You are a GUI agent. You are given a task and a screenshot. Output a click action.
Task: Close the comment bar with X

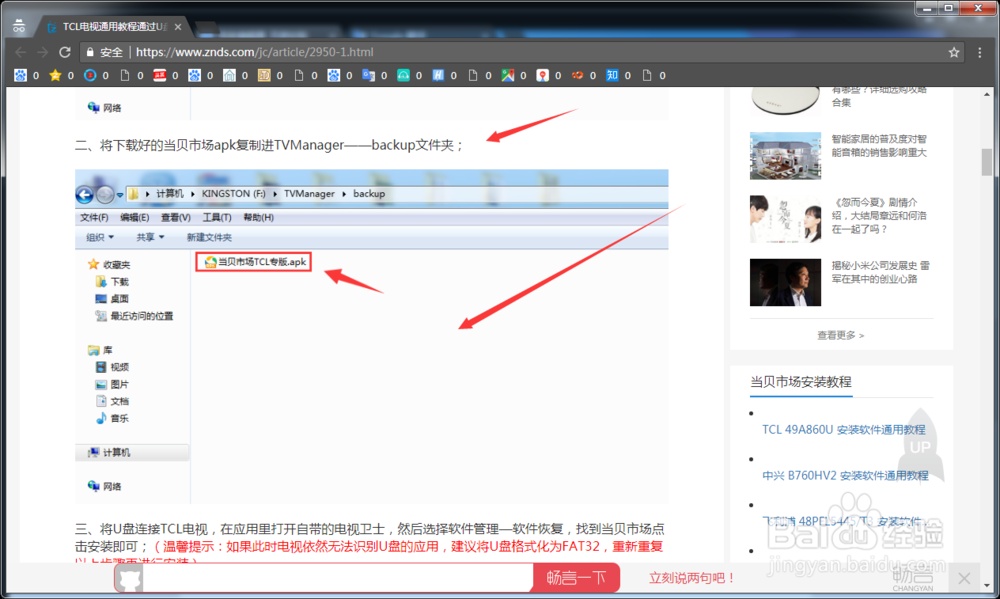[x=964, y=579]
